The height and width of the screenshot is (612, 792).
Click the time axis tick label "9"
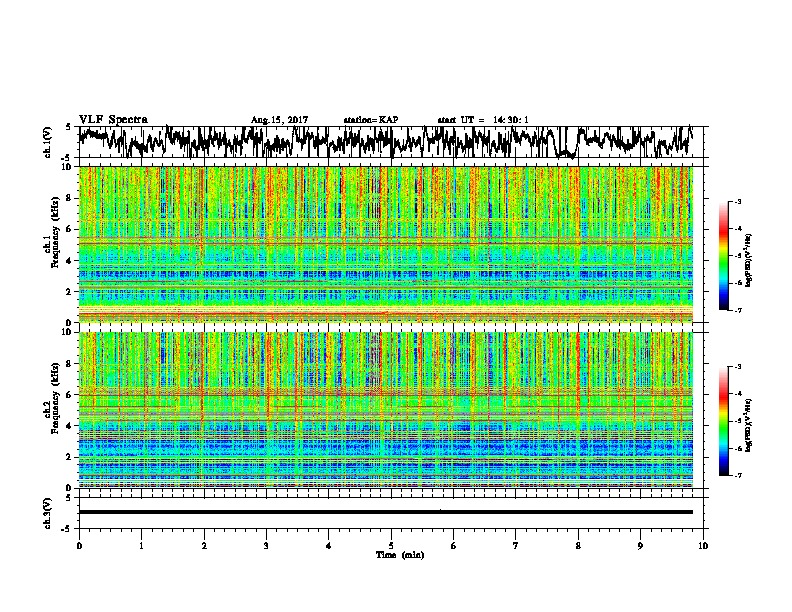tap(640, 546)
